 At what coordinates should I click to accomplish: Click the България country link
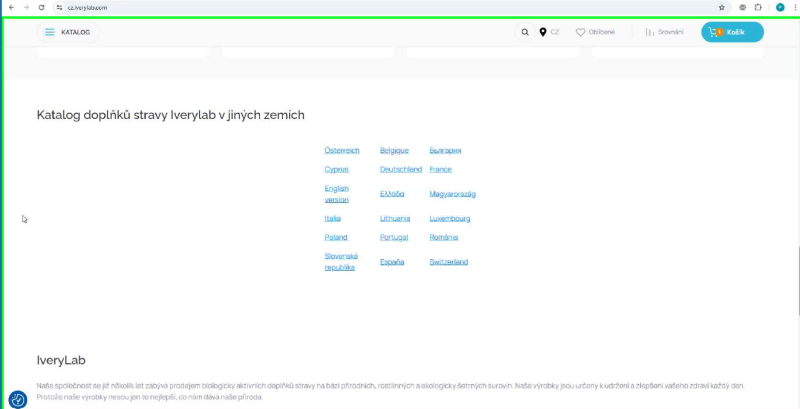(445, 150)
